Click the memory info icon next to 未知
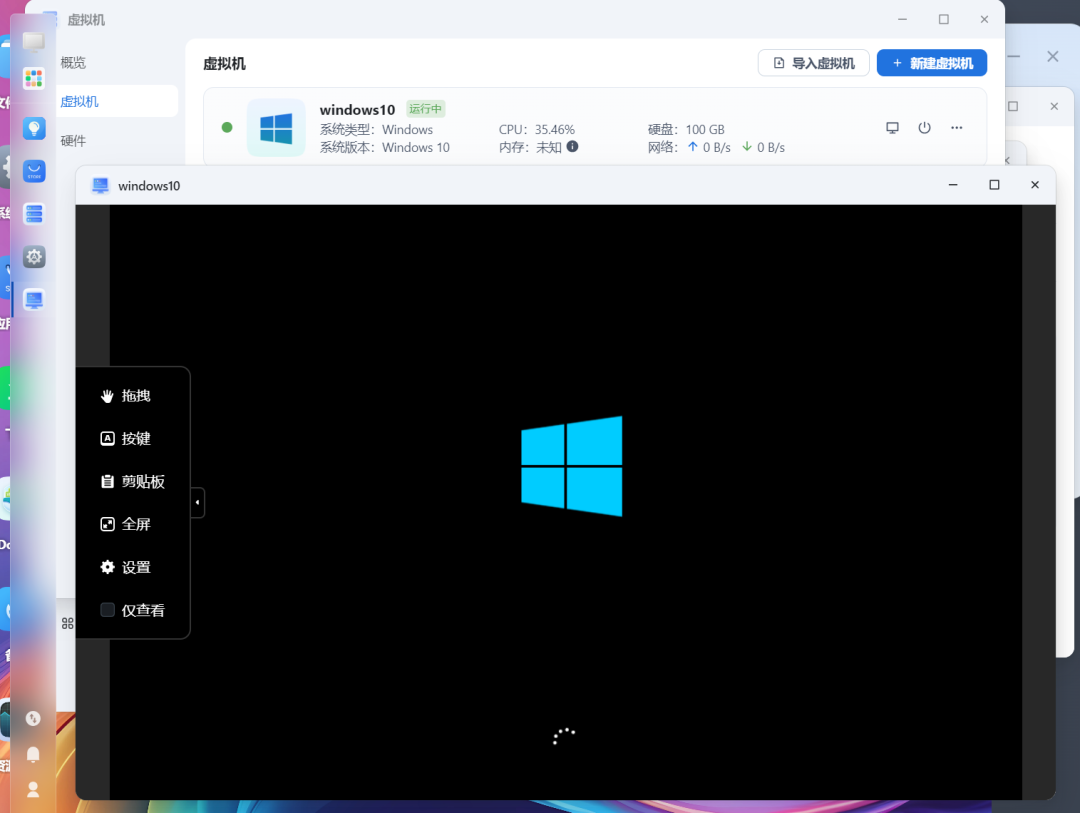 (x=572, y=146)
